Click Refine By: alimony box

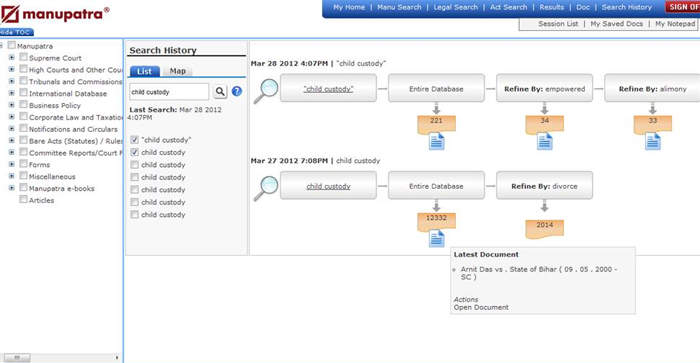pos(652,88)
